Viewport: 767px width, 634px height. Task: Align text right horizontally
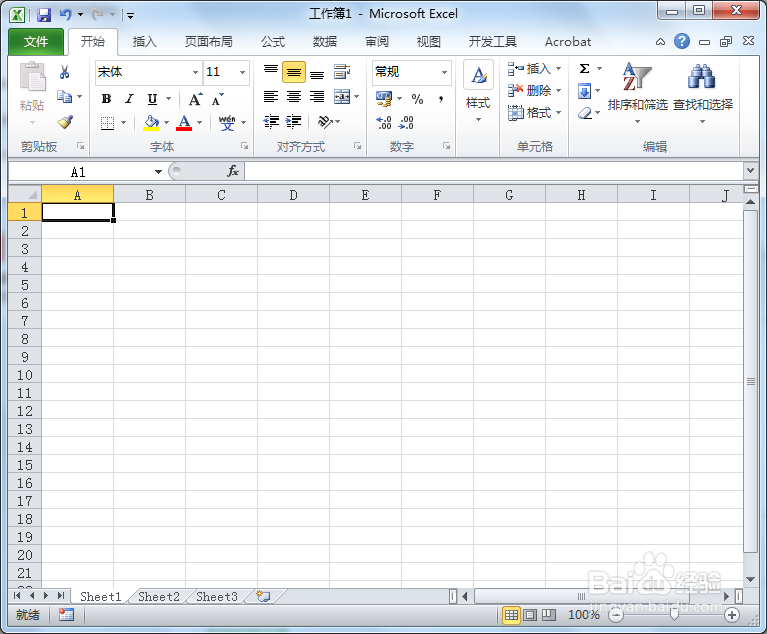(317, 97)
